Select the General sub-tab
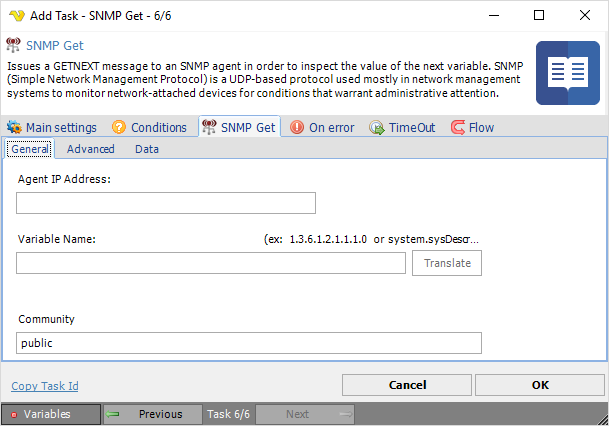 (x=30, y=149)
